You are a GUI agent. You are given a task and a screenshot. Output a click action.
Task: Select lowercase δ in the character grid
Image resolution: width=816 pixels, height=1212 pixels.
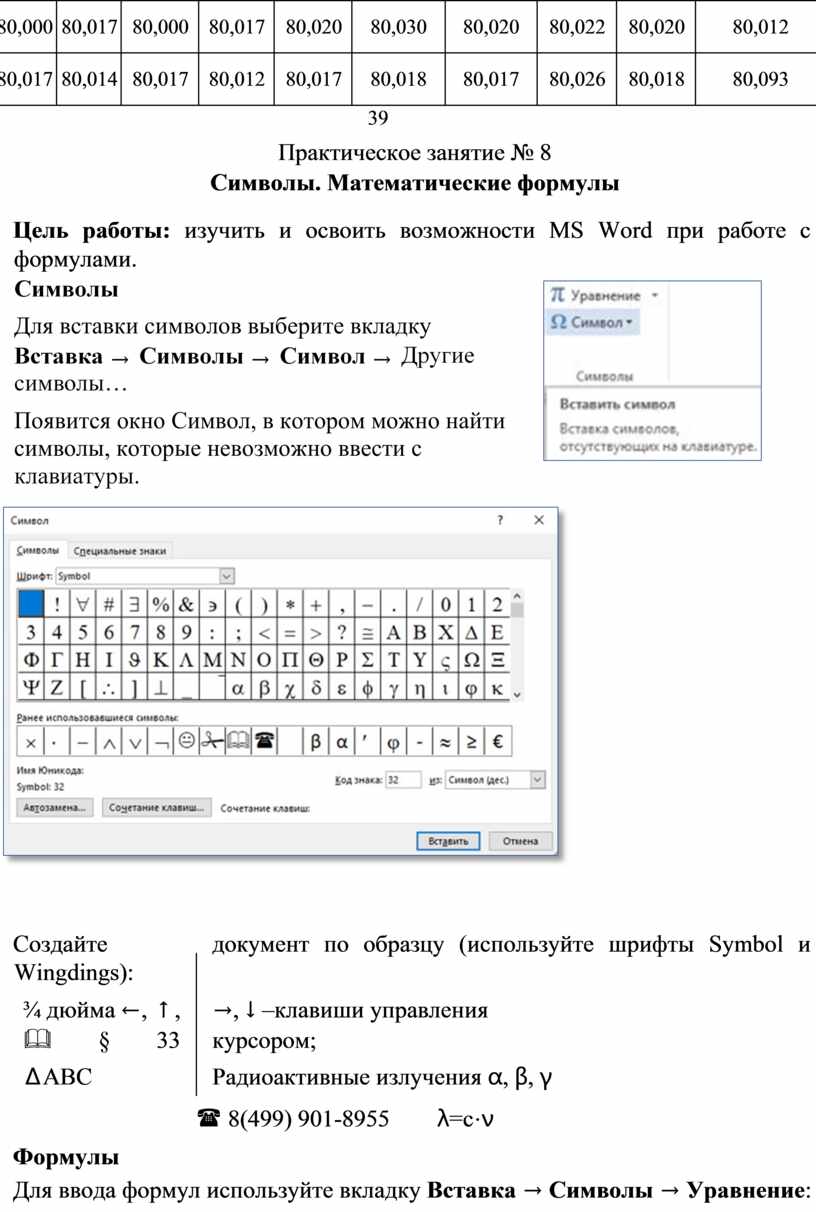(x=316, y=688)
